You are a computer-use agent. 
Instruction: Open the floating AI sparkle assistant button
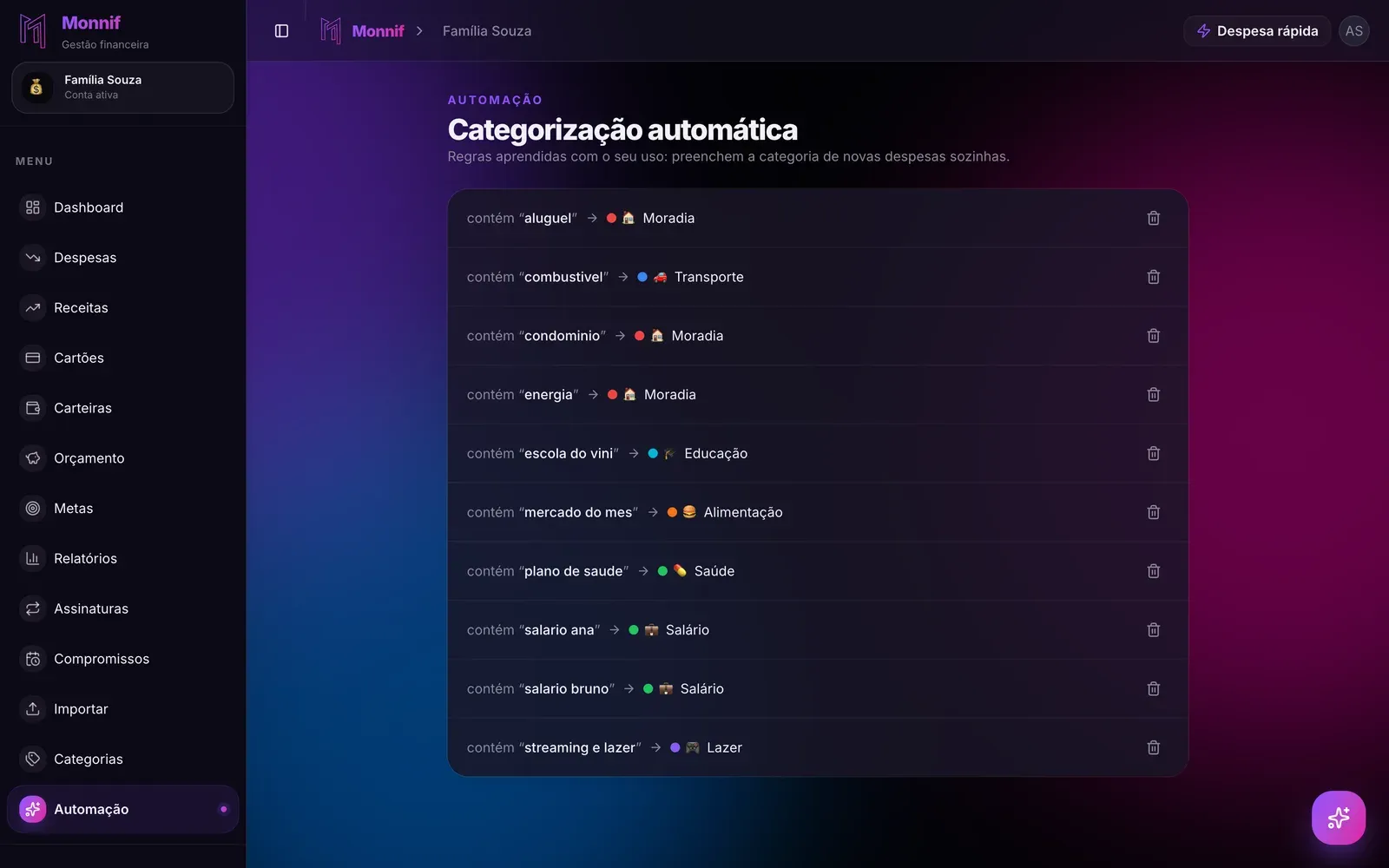click(1338, 818)
